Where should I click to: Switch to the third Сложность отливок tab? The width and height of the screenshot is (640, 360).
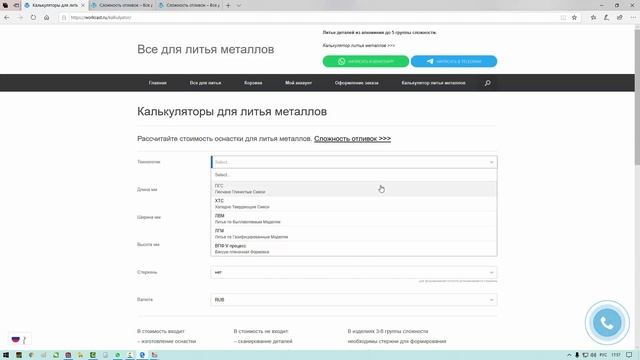click(x=189, y=5)
